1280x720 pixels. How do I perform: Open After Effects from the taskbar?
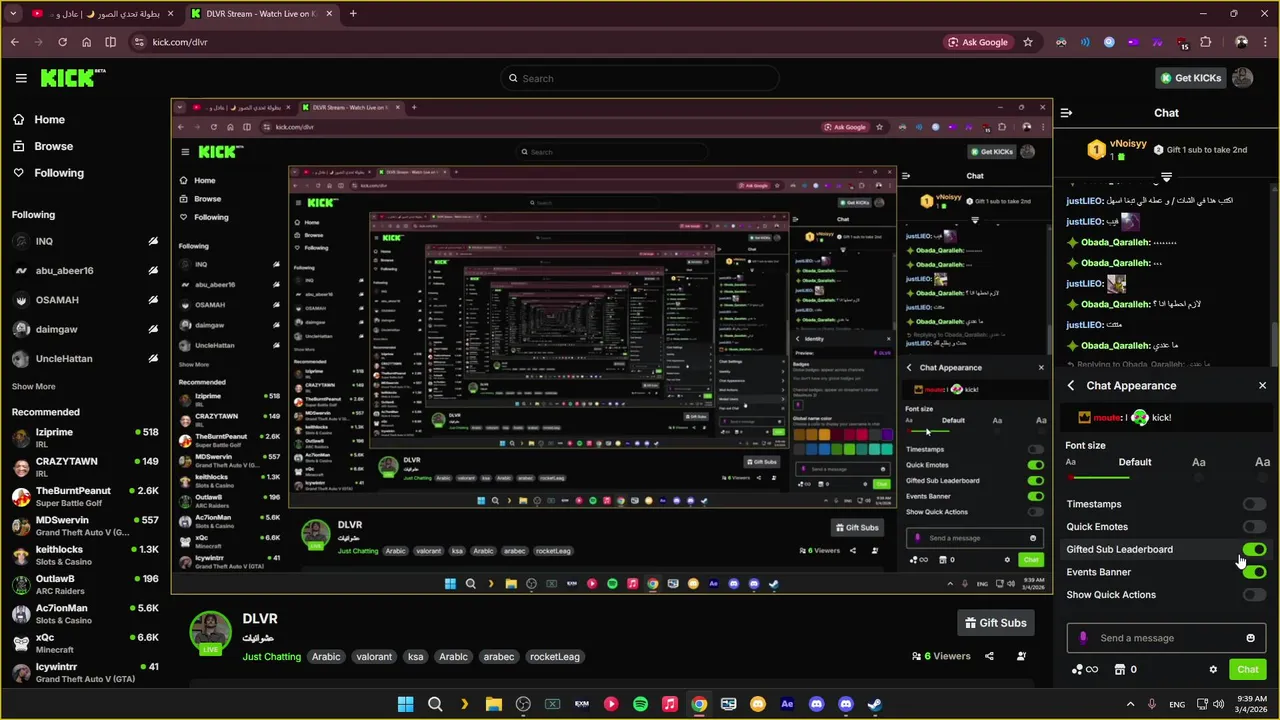[x=787, y=704]
